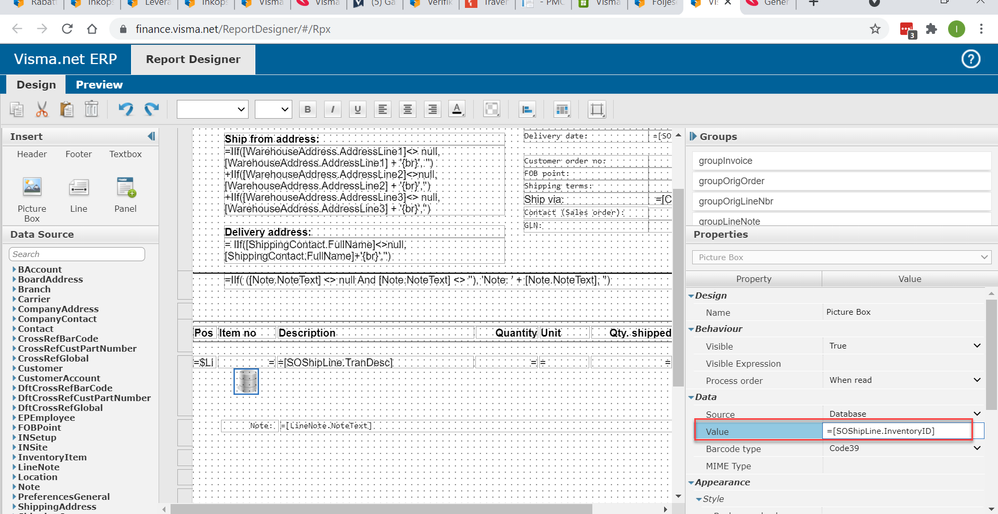Open the help question mark icon
This screenshot has height=514, width=998.
(x=969, y=59)
